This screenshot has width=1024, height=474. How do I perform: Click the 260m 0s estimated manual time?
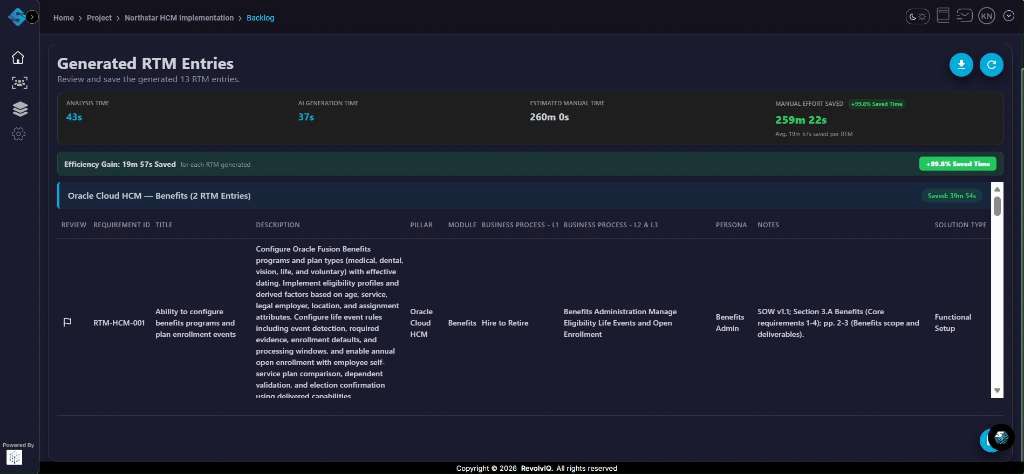coord(549,117)
